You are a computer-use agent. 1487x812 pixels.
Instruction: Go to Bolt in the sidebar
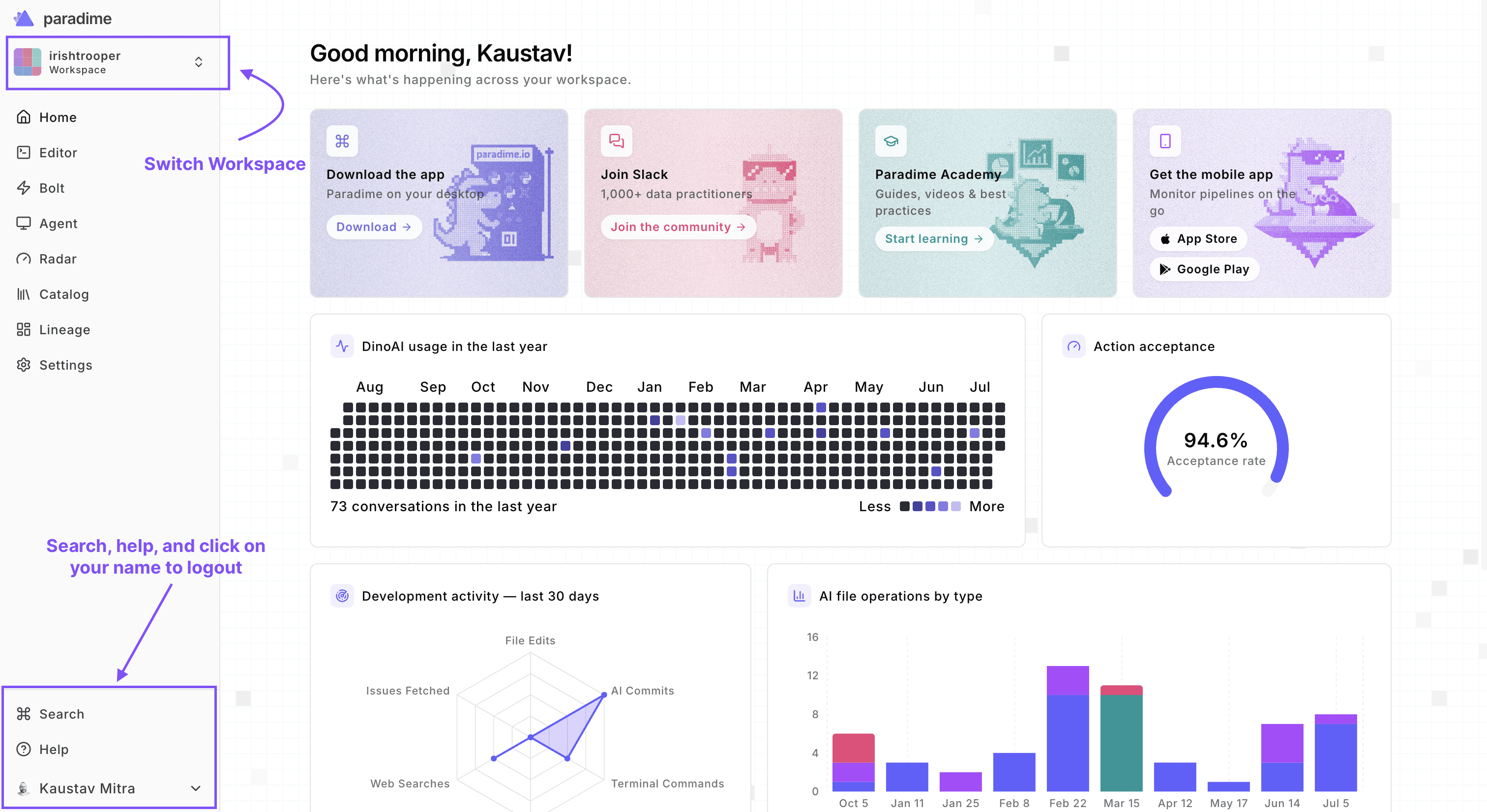[x=52, y=188]
